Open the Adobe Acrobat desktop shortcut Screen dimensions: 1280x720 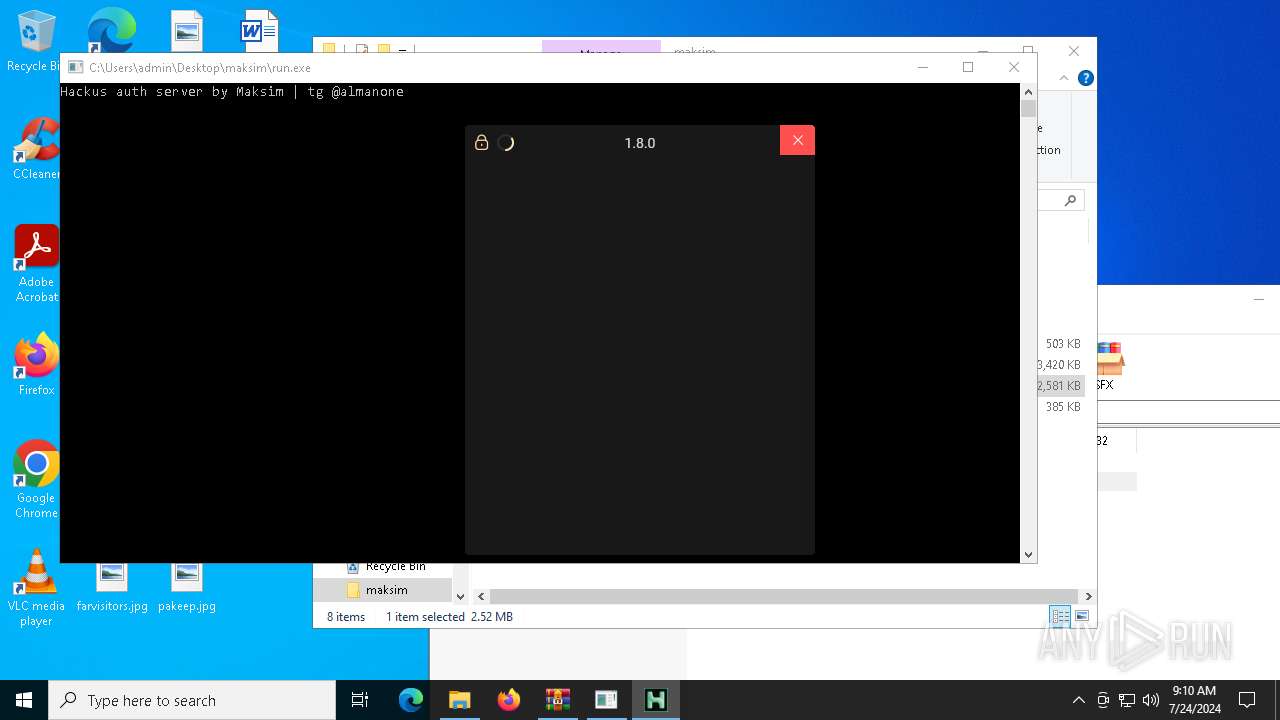36,263
